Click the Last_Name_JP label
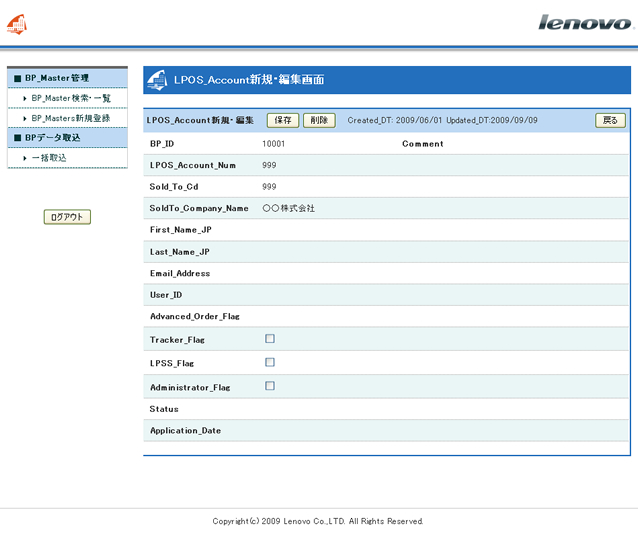 [x=179, y=252]
